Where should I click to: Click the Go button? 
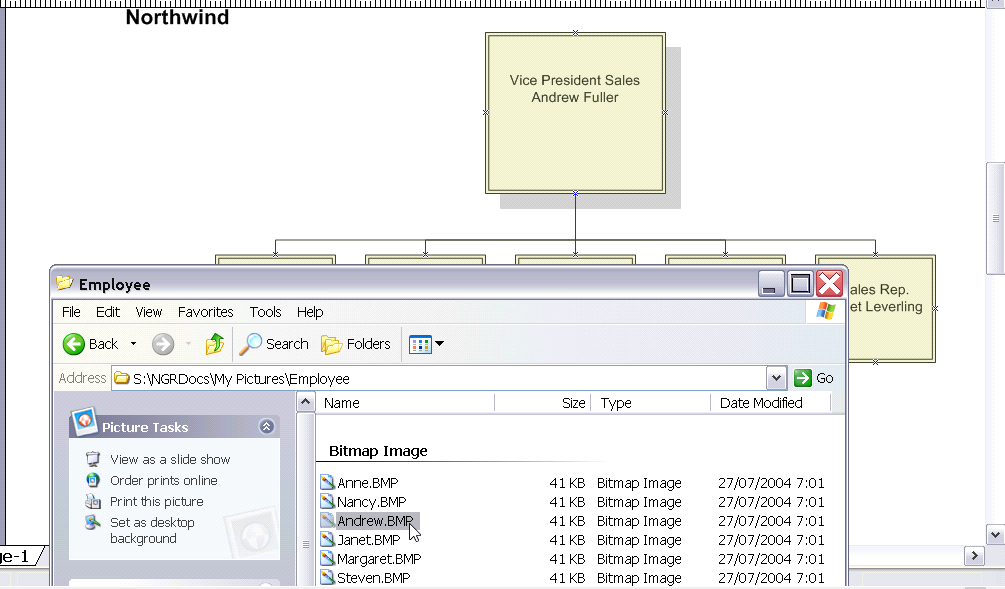click(x=814, y=378)
